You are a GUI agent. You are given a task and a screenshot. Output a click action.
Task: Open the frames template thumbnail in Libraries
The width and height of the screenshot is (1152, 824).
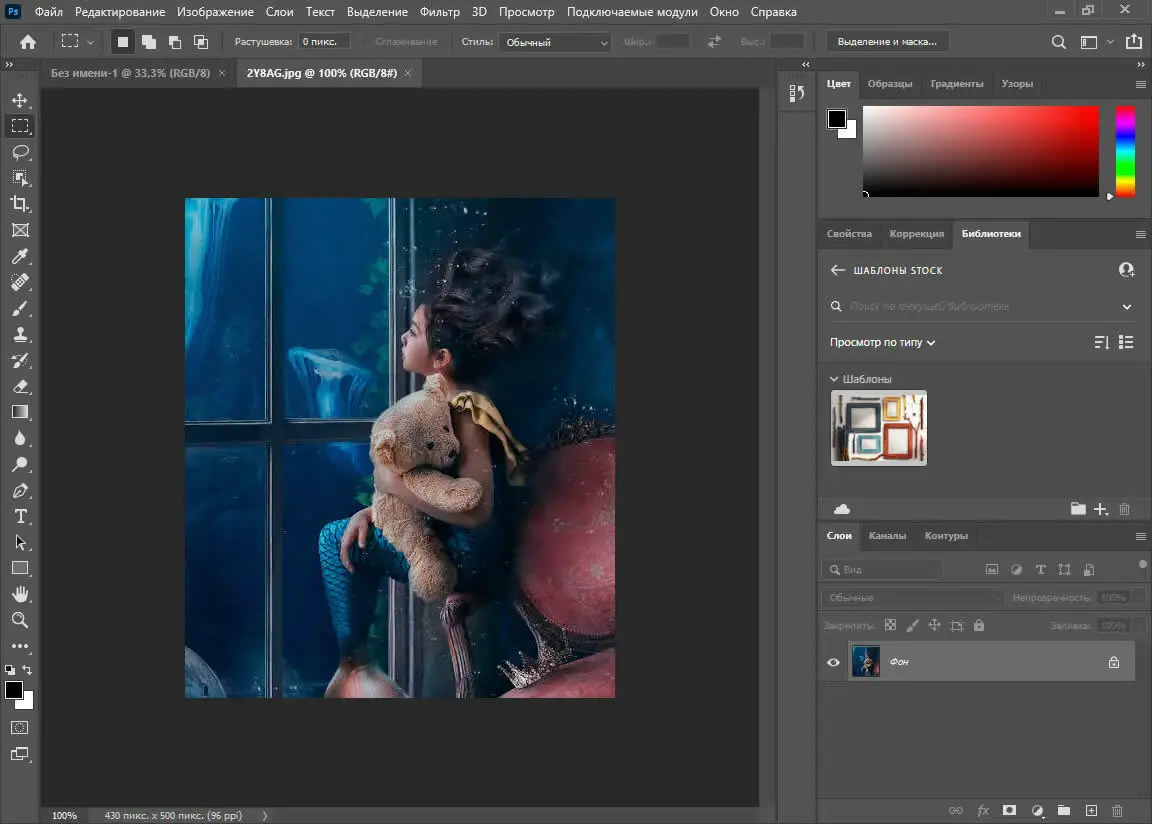[878, 428]
